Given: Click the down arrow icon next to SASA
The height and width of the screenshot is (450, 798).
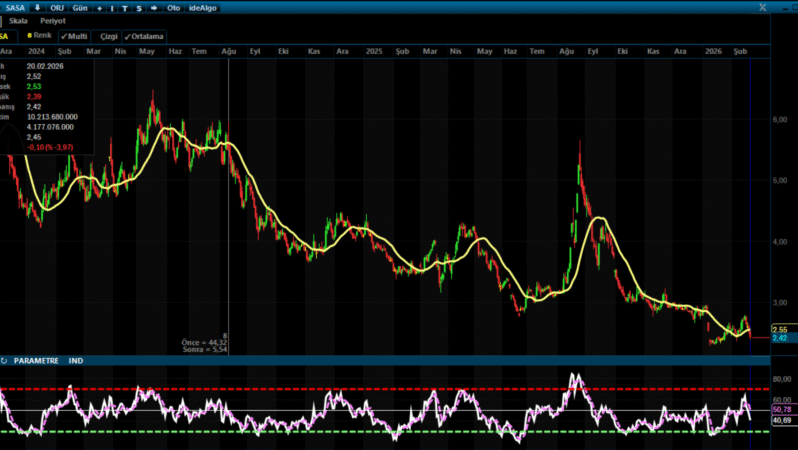Looking at the screenshot, I should [x=37, y=8].
